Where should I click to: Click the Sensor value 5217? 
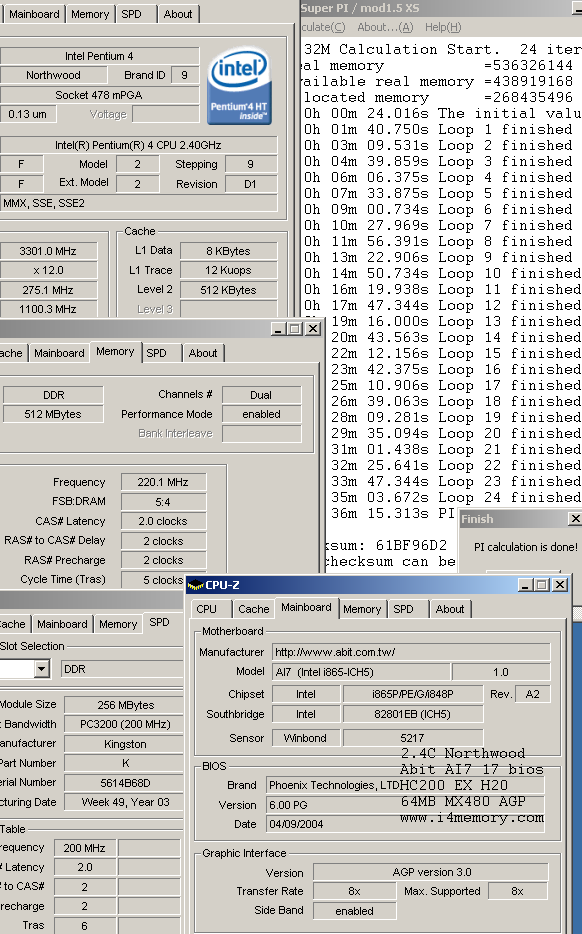coord(412,738)
